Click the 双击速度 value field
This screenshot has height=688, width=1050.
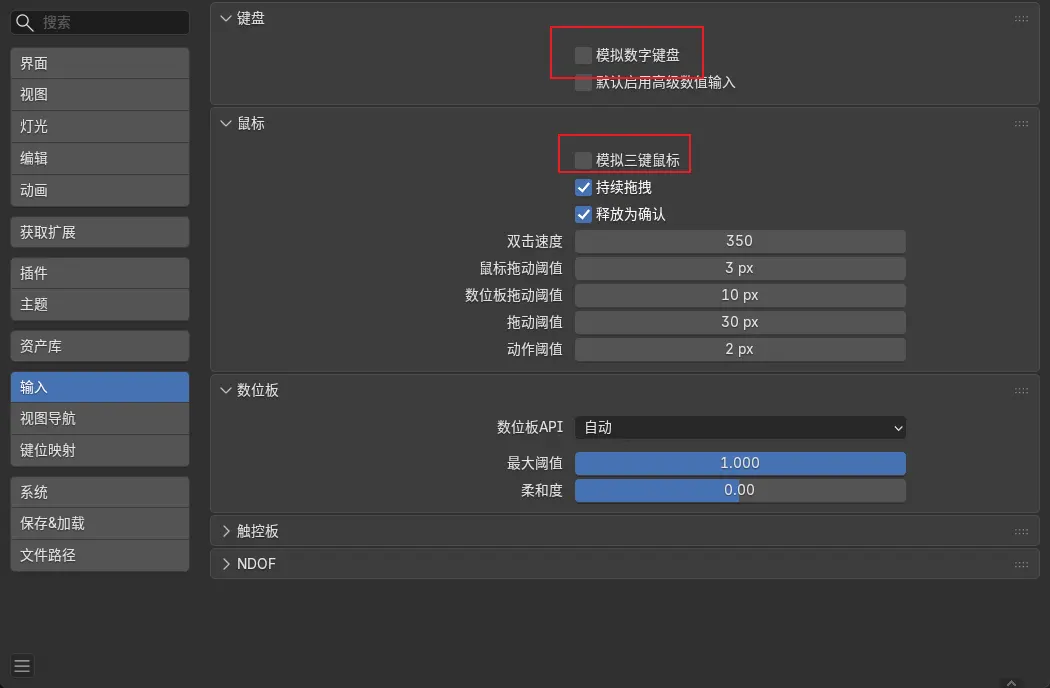tap(740, 241)
